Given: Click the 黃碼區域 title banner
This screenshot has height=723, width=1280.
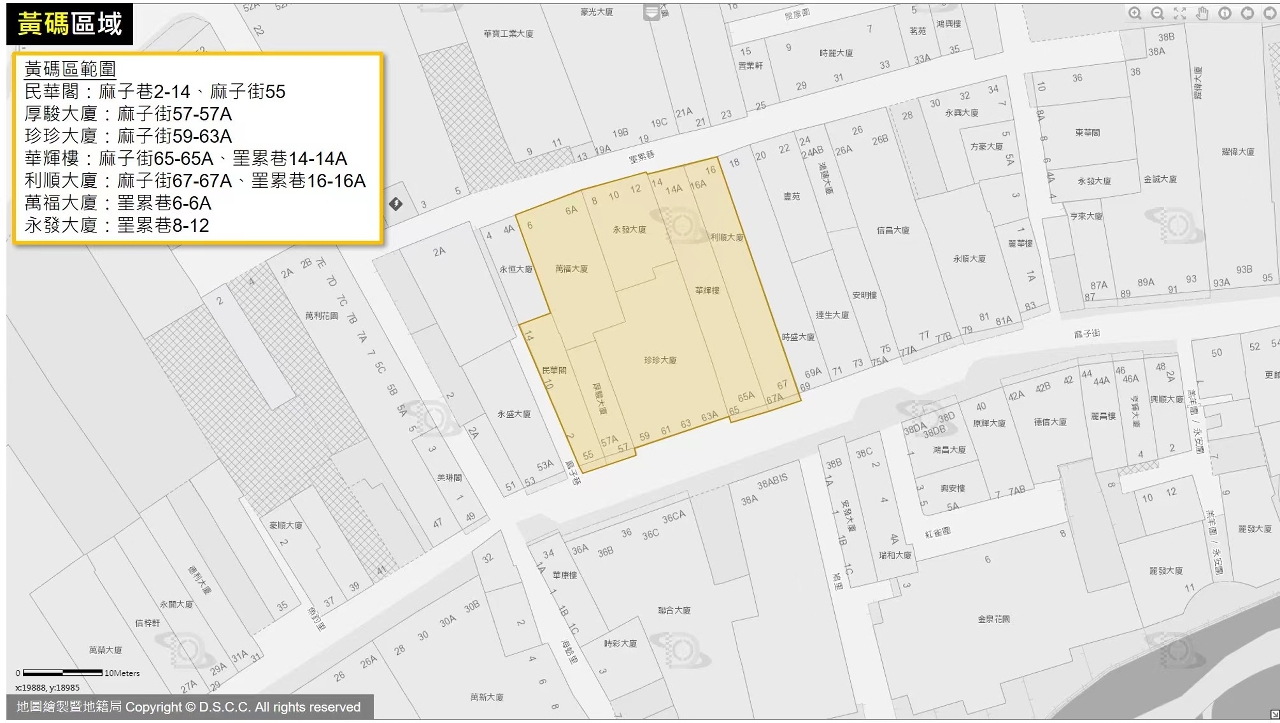Looking at the screenshot, I should tap(69, 24).
